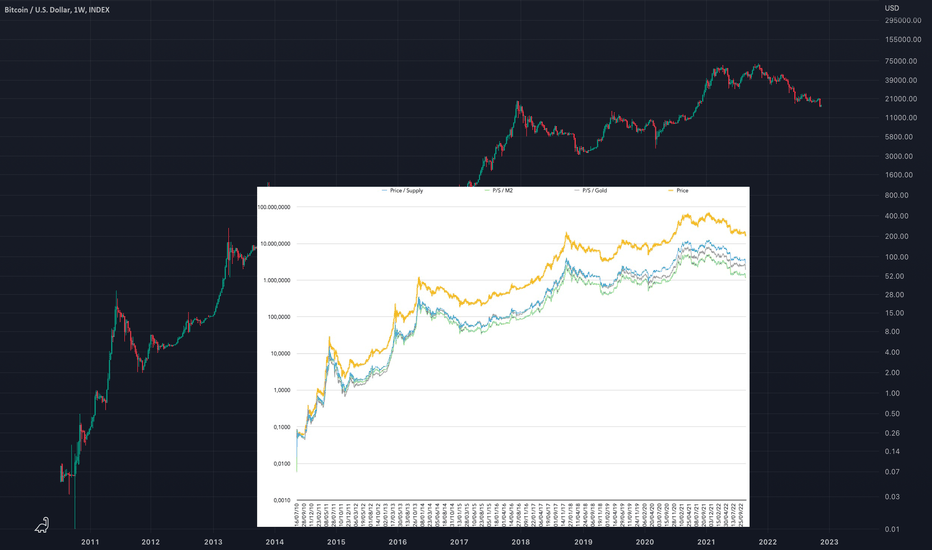932x550 pixels.
Task: Click the 1600.00 price axis label
Action: (899, 175)
